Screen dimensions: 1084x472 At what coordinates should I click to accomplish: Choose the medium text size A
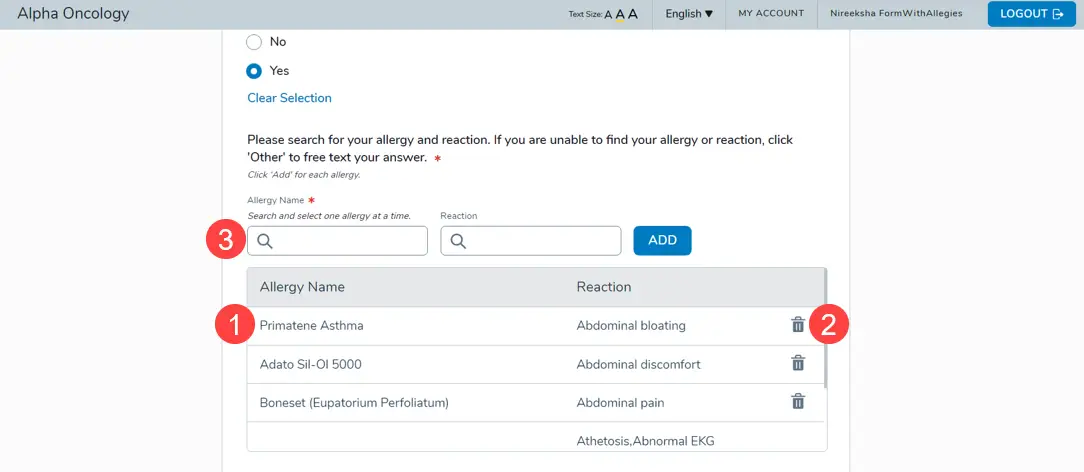click(x=620, y=14)
